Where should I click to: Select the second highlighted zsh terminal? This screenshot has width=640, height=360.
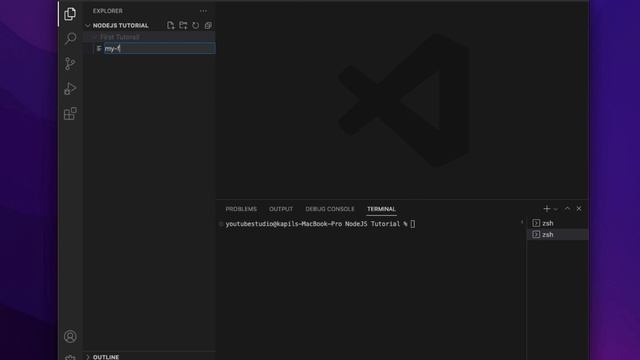[558, 235]
